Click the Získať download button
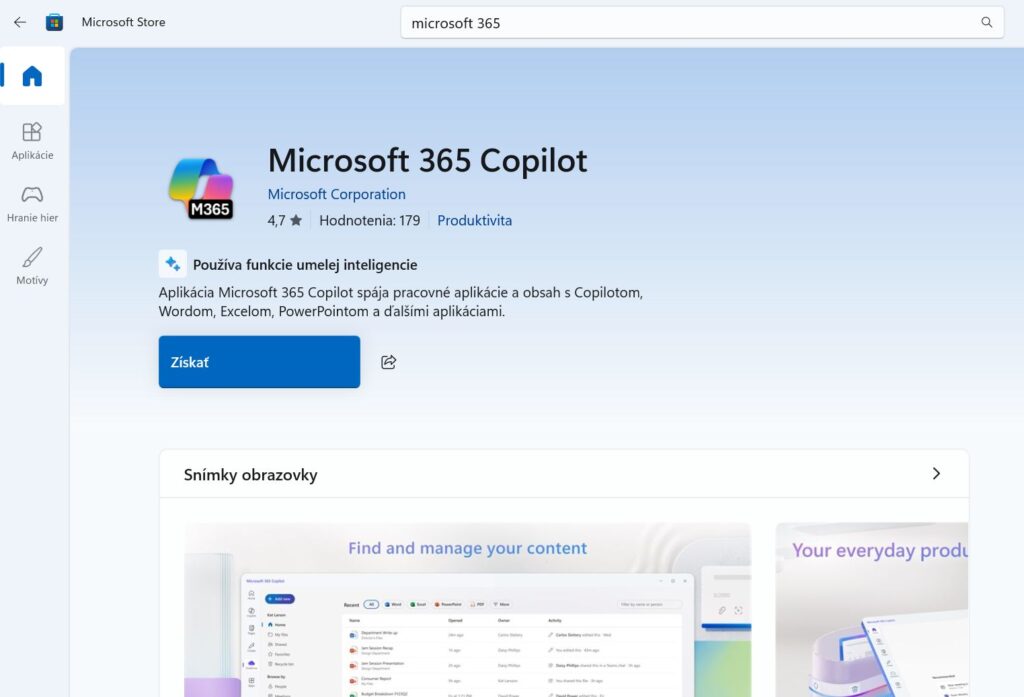This screenshot has width=1024, height=697. pyautogui.click(x=259, y=362)
